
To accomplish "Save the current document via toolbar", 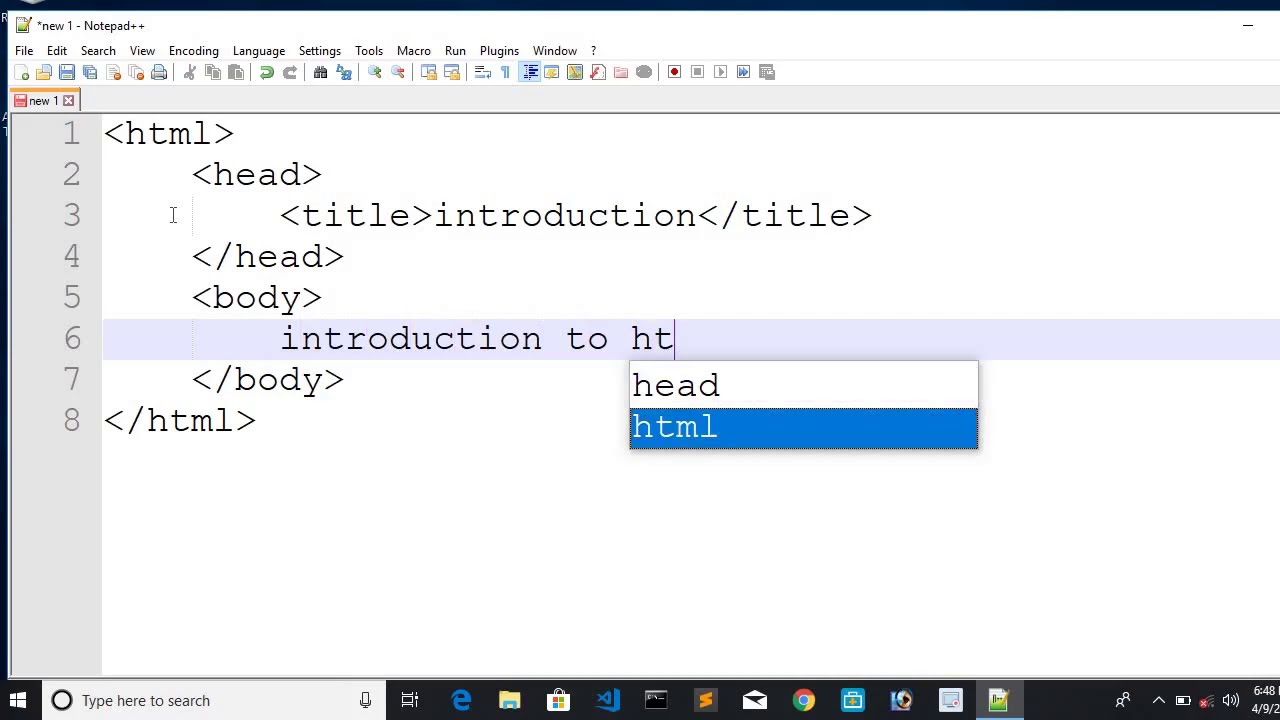I will 67,72.
